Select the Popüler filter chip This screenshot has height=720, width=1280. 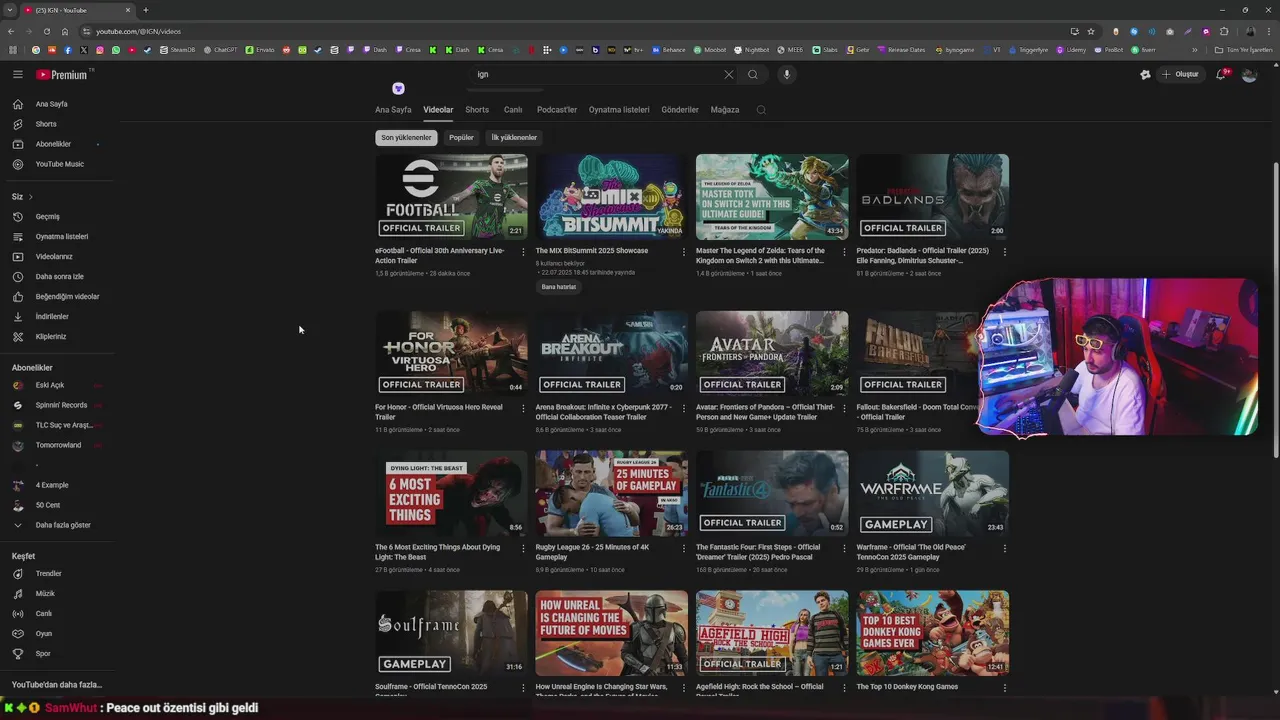click(461, 138)
